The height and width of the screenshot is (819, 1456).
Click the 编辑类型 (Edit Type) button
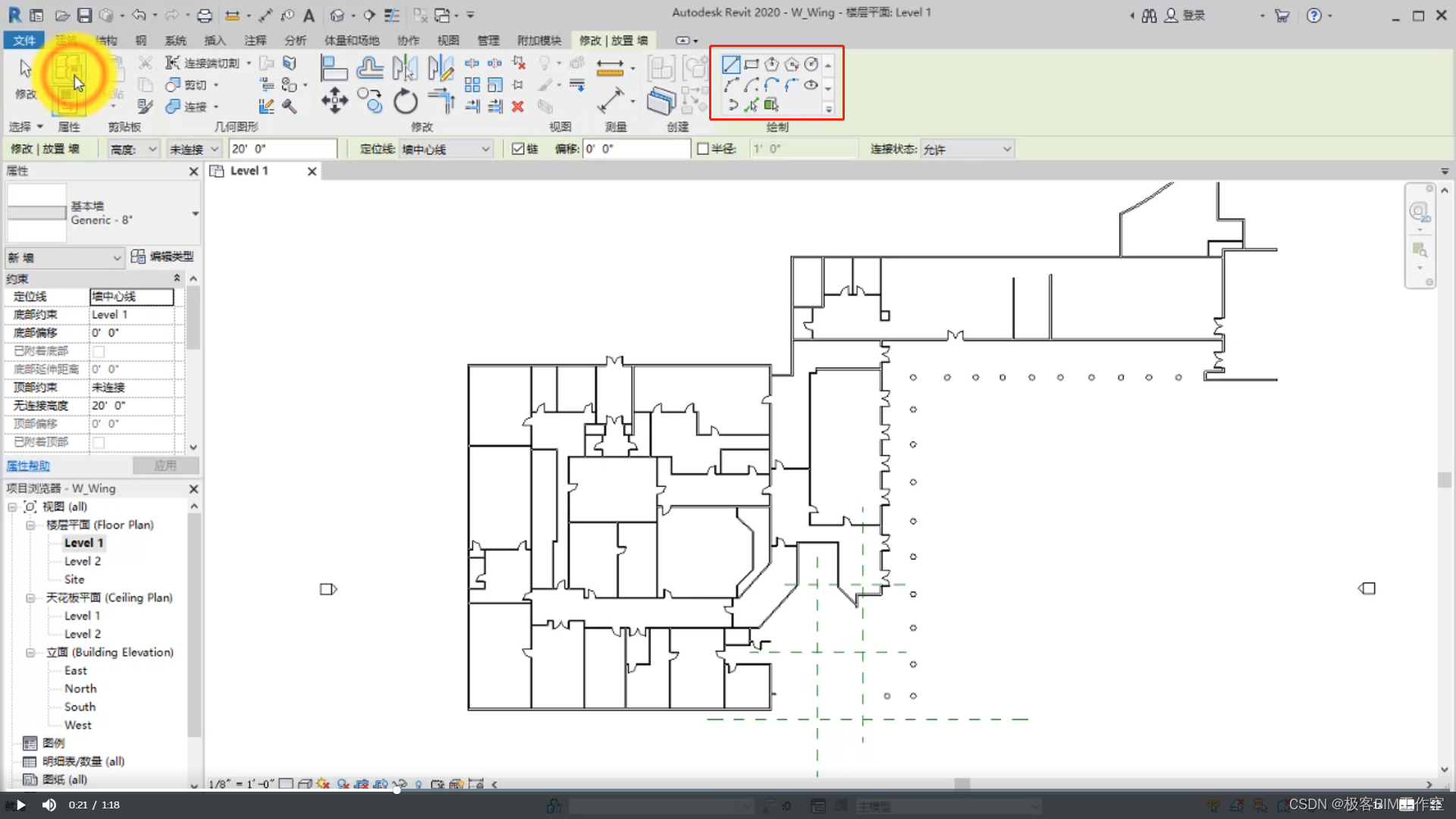pos(162,257)
